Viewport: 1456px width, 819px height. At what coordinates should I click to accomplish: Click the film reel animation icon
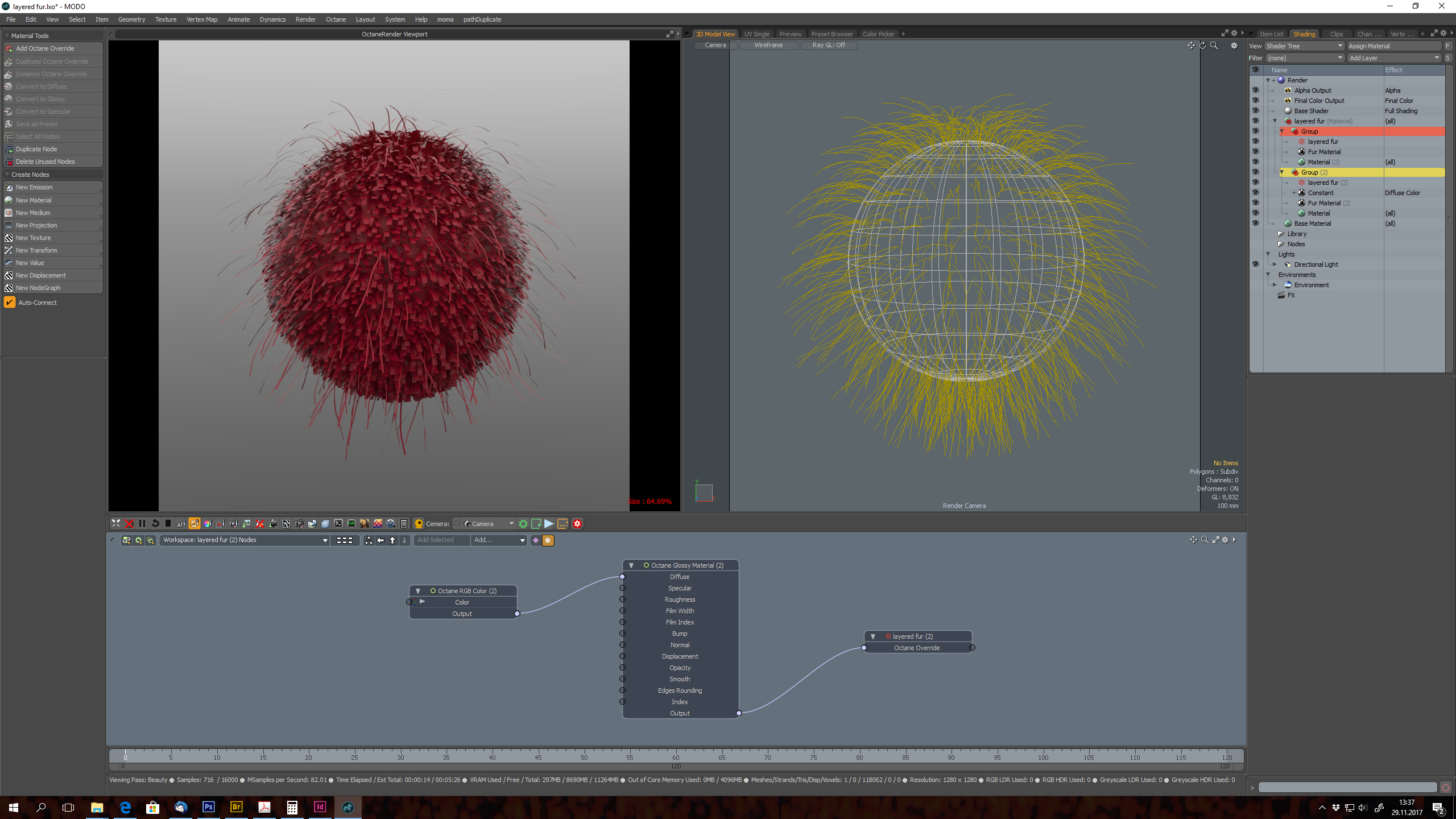point(391,523)
